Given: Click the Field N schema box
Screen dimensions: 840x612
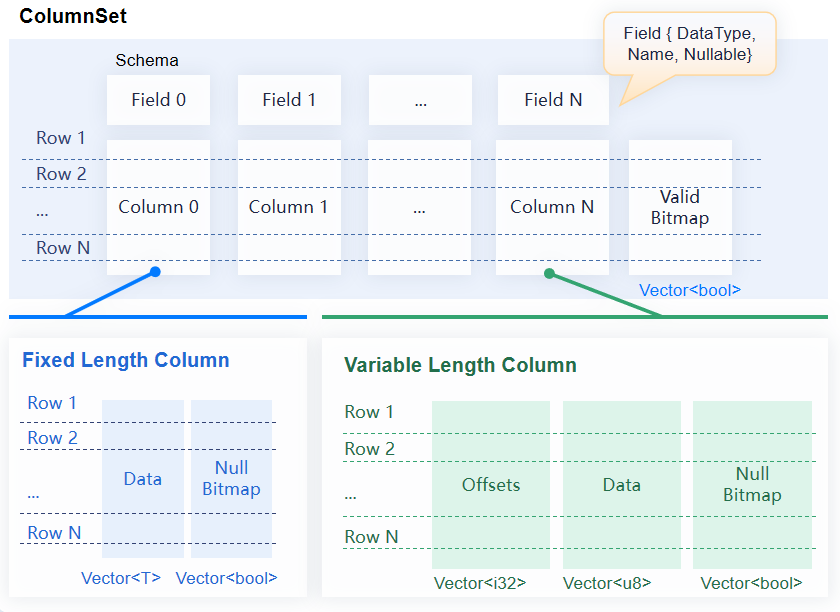Looking at the screenshot, I should click(553, 100).
